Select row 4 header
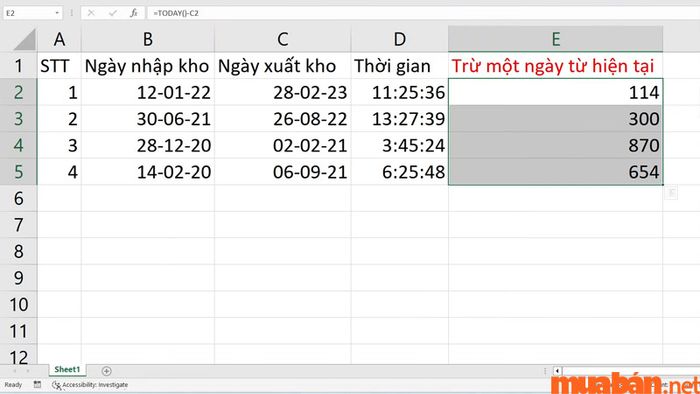Screen dimensions: 700x394 18,145
